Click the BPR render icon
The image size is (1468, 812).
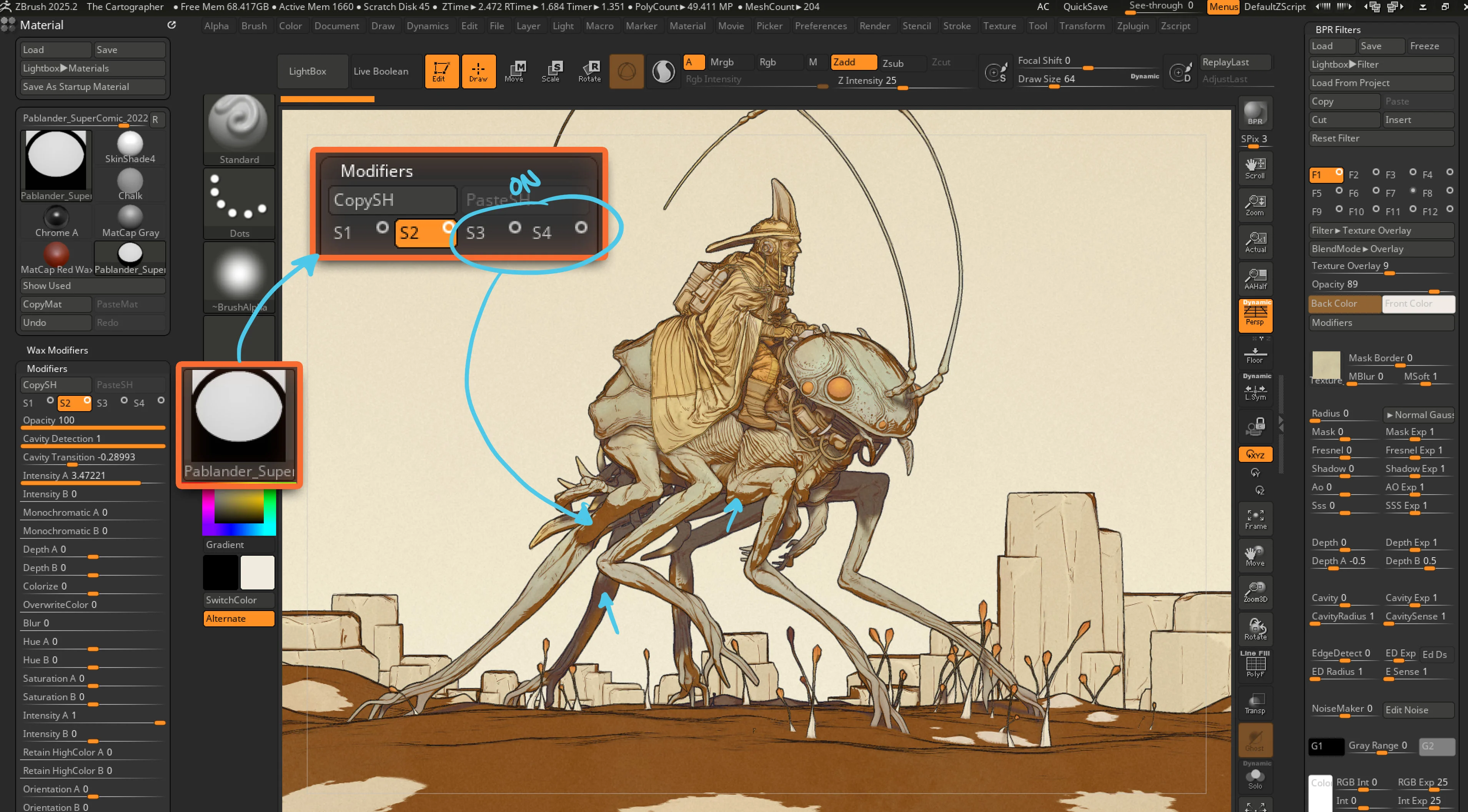tap(1255, 113)
